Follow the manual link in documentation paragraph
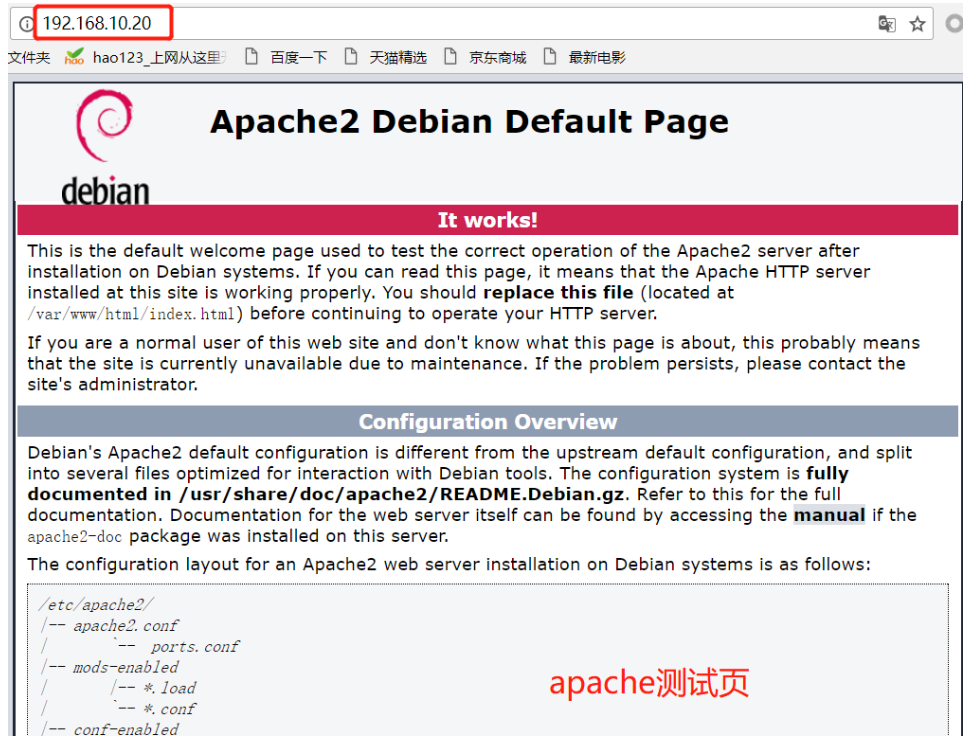Screen dimensions: 964x746 click(829, 515)
